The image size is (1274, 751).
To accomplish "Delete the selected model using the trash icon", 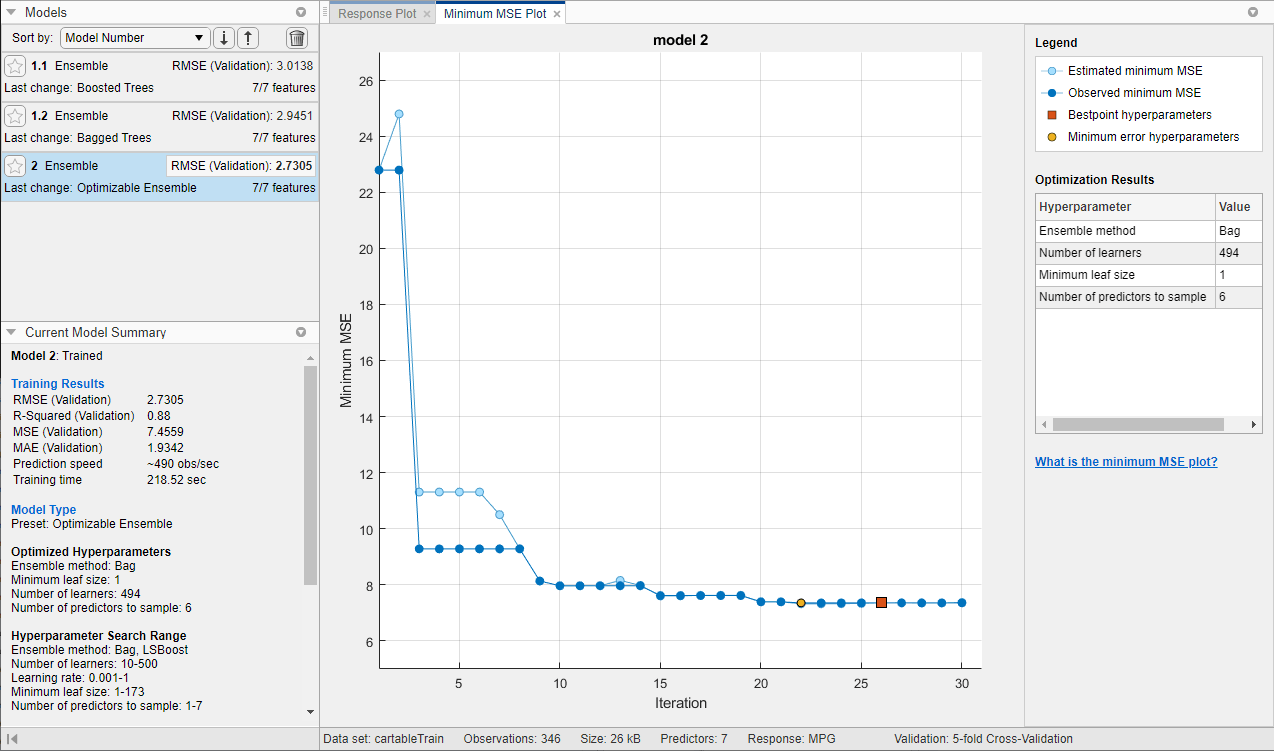I will click(x=297, y=37).
